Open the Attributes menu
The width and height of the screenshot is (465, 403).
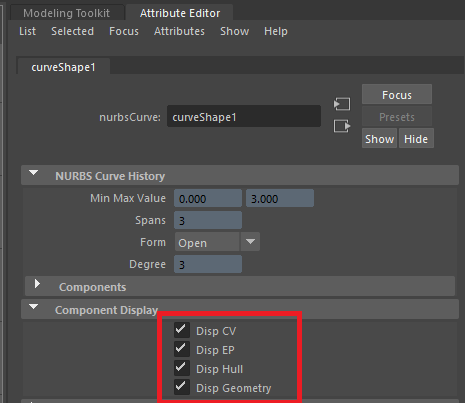[x=179, y=31]
